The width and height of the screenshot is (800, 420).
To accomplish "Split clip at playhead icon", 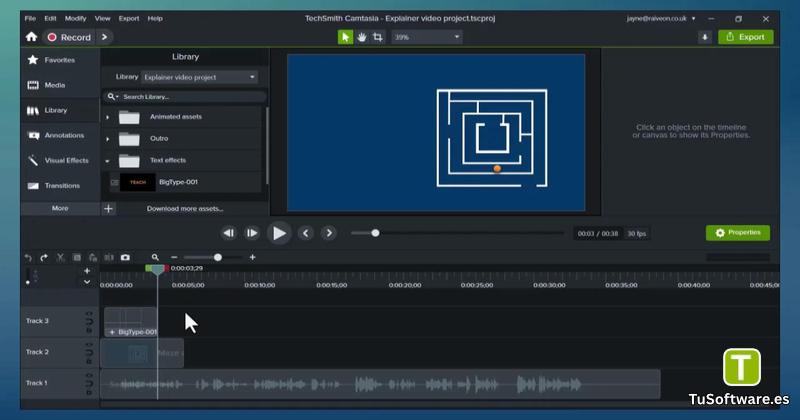I will point(109,258).
